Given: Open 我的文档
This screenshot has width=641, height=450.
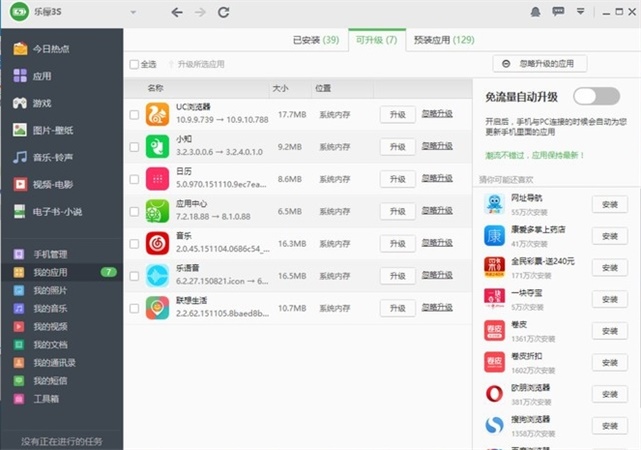Looking at the screenshot, I should click(x=40, y=345).
